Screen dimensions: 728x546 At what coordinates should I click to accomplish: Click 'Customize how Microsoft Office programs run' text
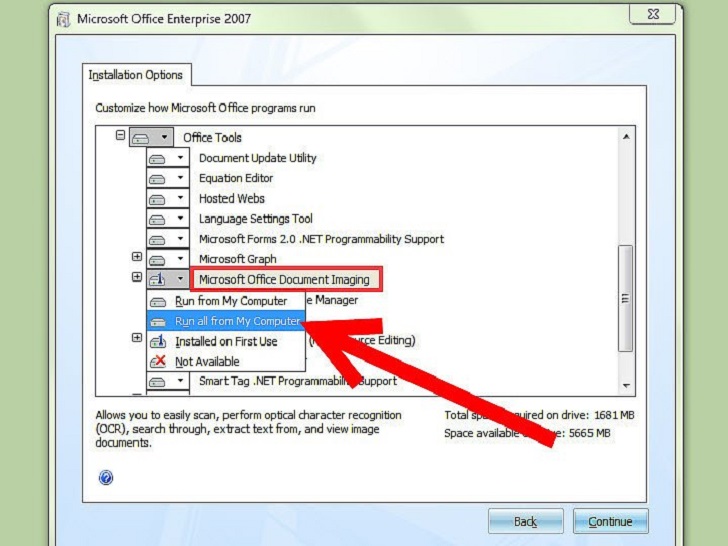(x=205, y=108)
